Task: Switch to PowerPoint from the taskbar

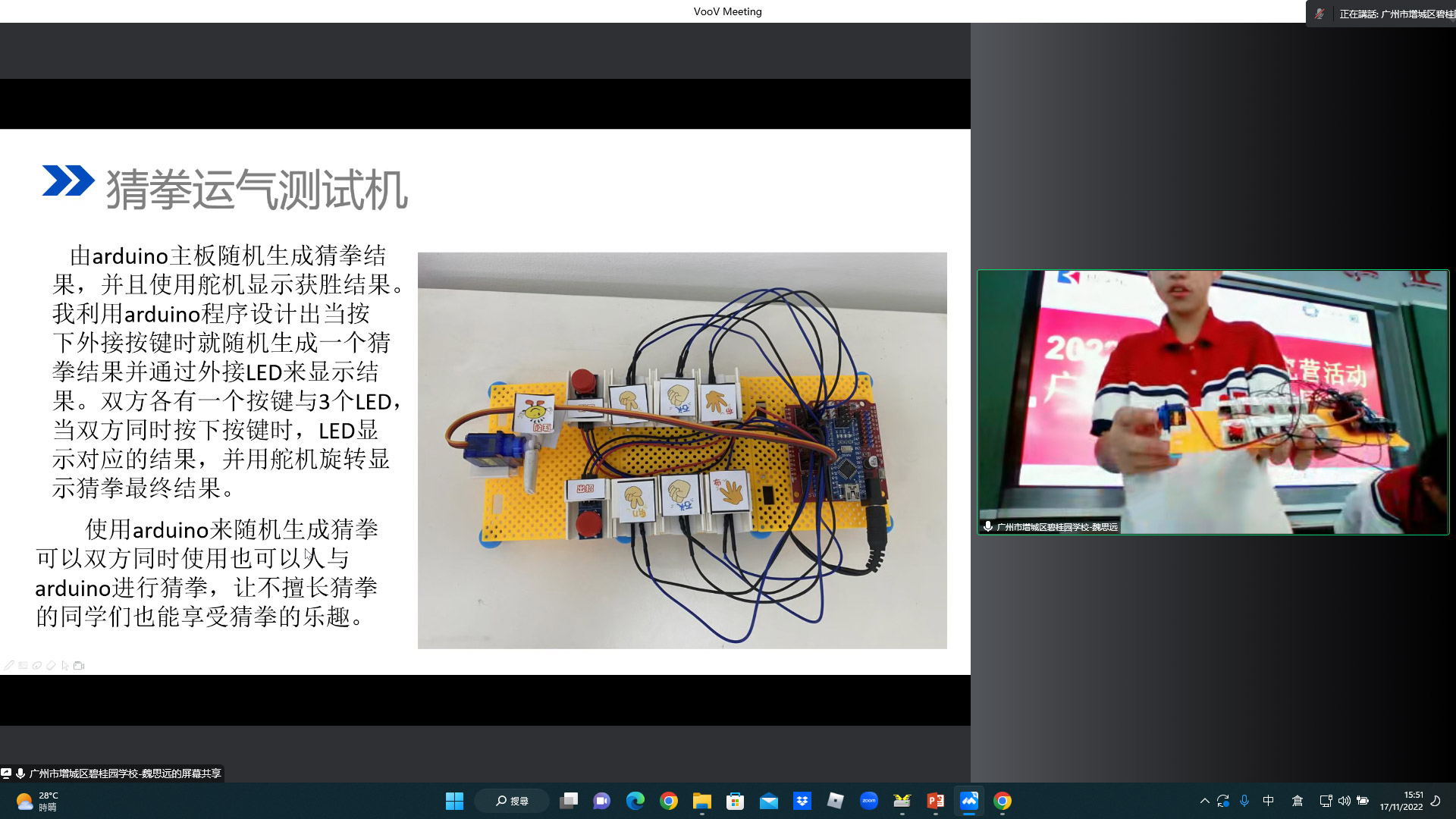Action: 936,801
